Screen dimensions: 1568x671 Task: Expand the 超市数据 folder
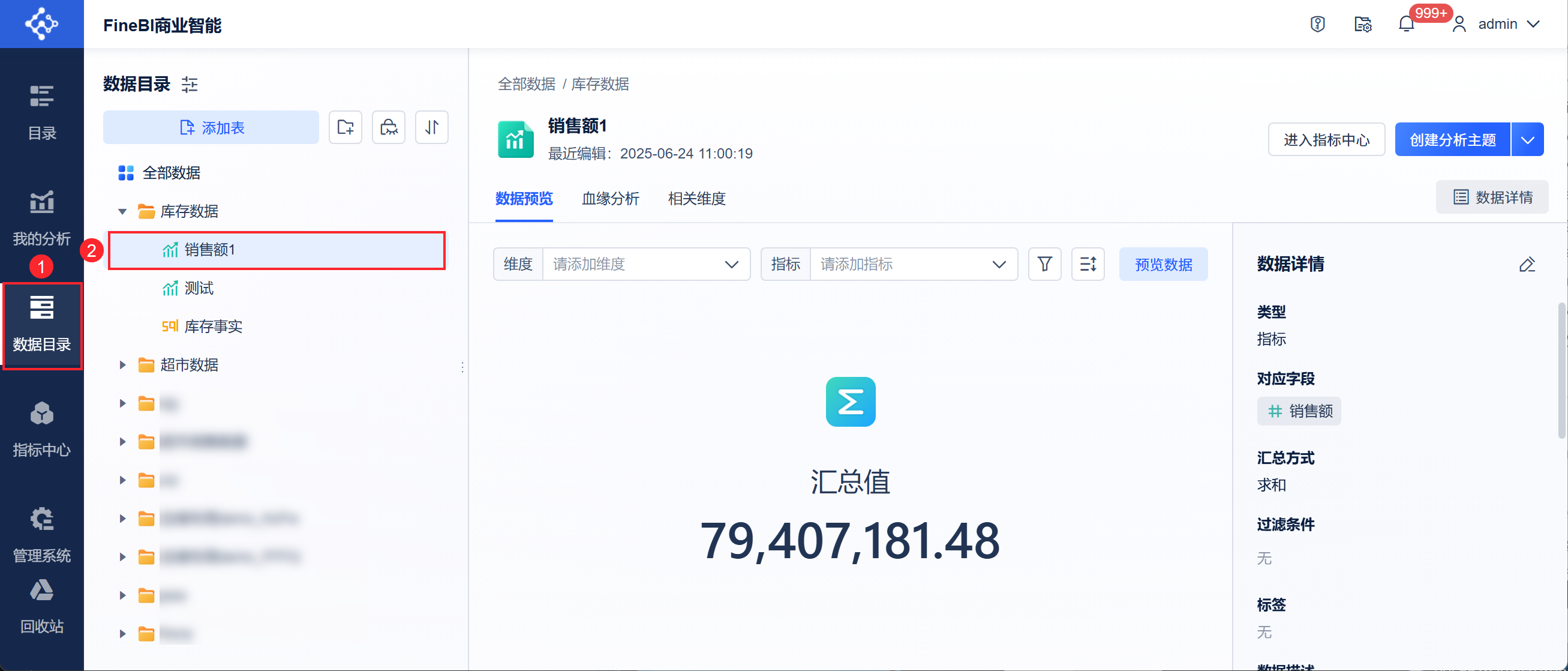click(x=122, y=365)
